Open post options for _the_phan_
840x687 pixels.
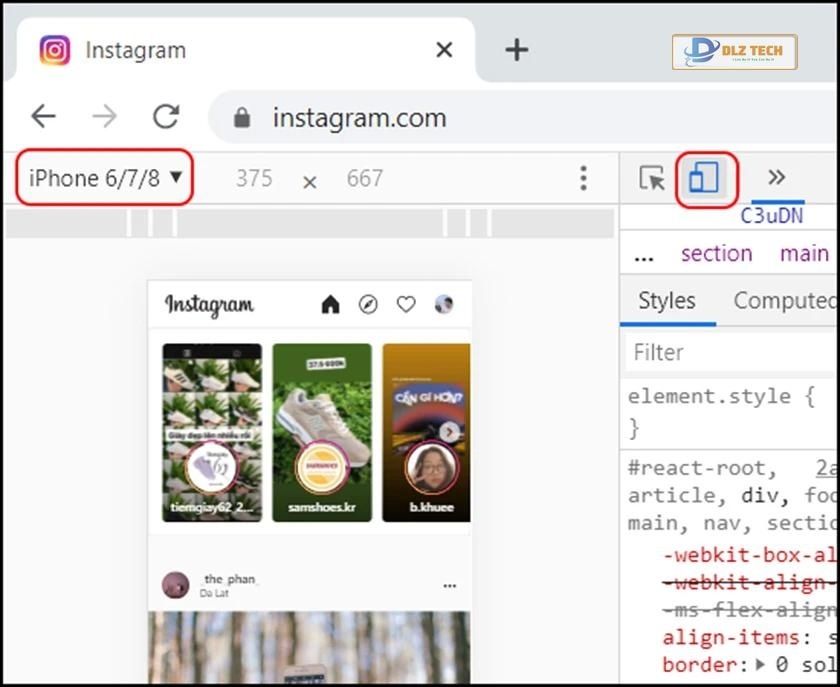(449, 586)
